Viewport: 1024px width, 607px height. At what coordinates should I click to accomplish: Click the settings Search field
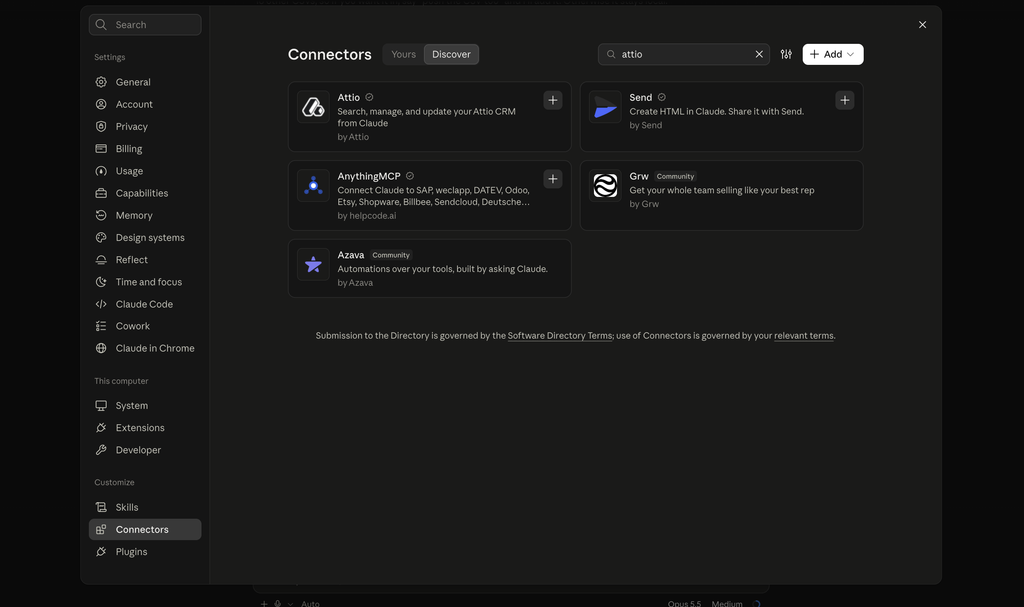pos(145,25)
